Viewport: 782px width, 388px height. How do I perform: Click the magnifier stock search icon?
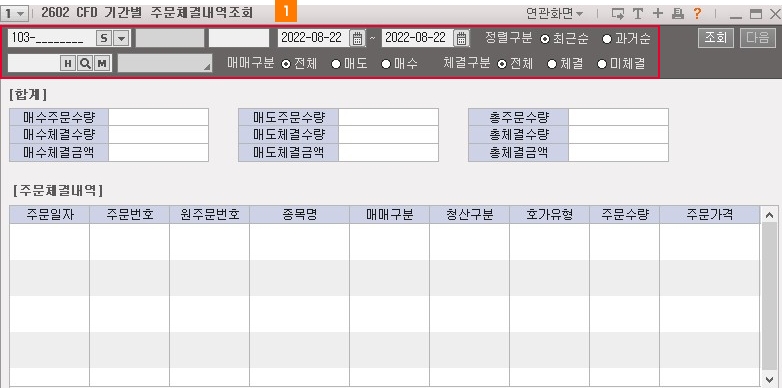(x=85, y=63)
